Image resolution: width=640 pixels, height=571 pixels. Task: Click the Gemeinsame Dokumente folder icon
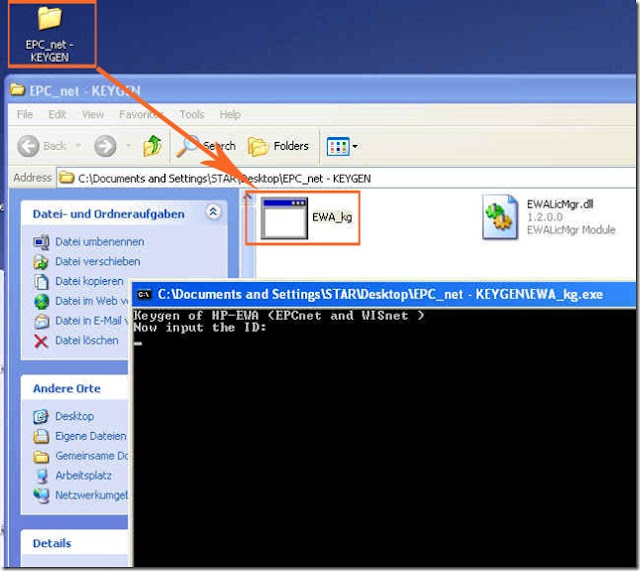click(x=41, y=456)
